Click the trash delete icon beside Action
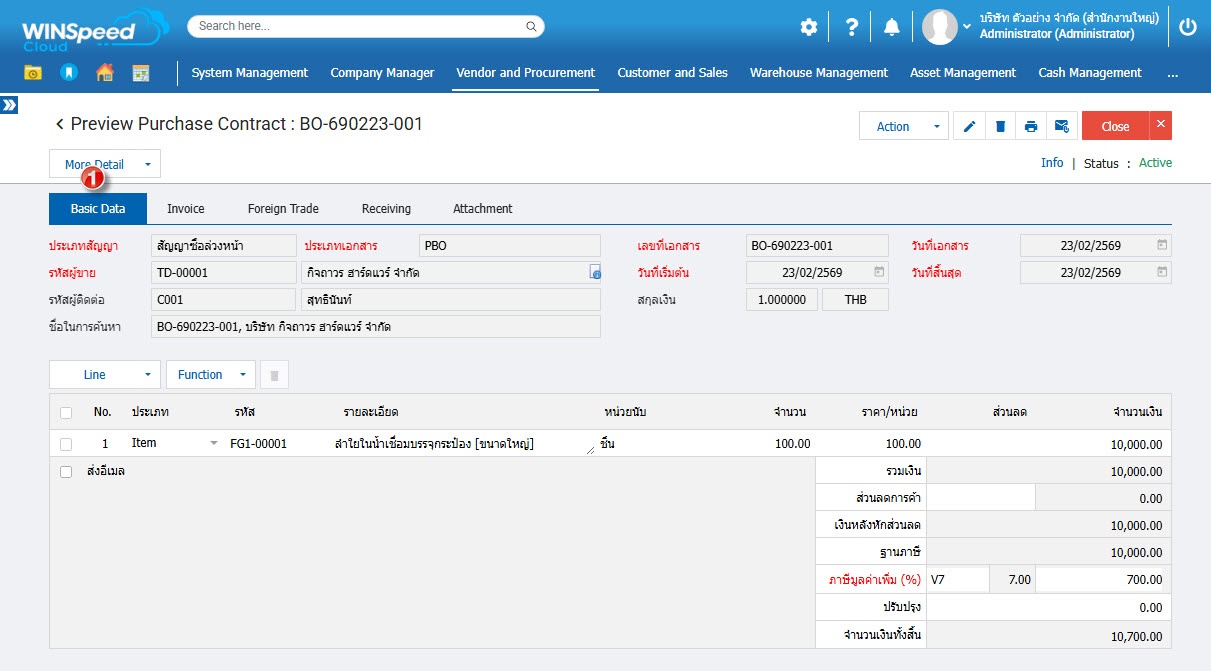Viewport: 1211px width, 671px height. tap(1000, 126)
